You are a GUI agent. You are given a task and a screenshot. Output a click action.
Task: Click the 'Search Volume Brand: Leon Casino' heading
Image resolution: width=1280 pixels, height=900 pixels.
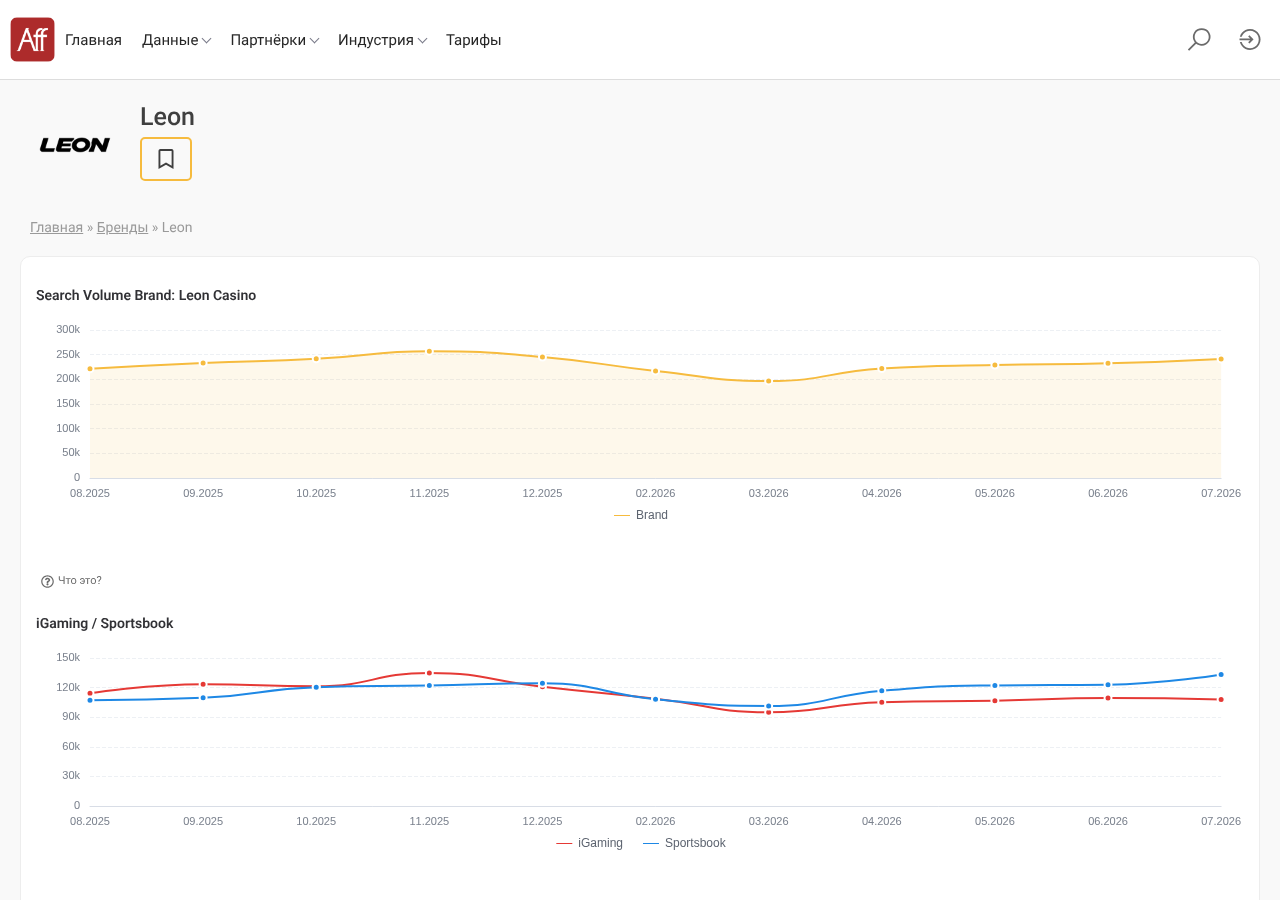(x=146, y=295)
